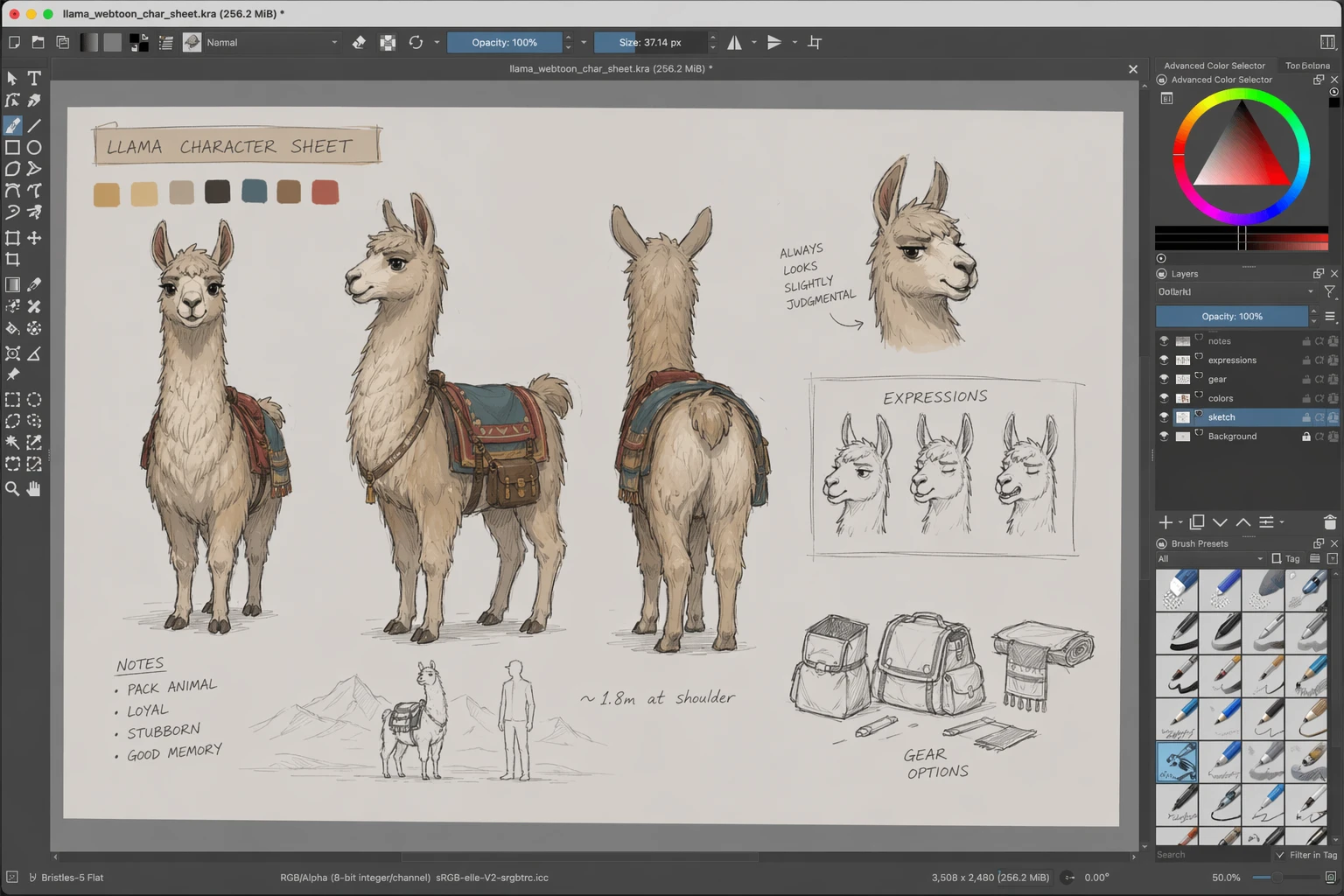This screenshot has width=1344, height=896.
Task: Activate horizontal mirror tool in the toolbar
Action: pyautogui.click(x=735, y=42)
